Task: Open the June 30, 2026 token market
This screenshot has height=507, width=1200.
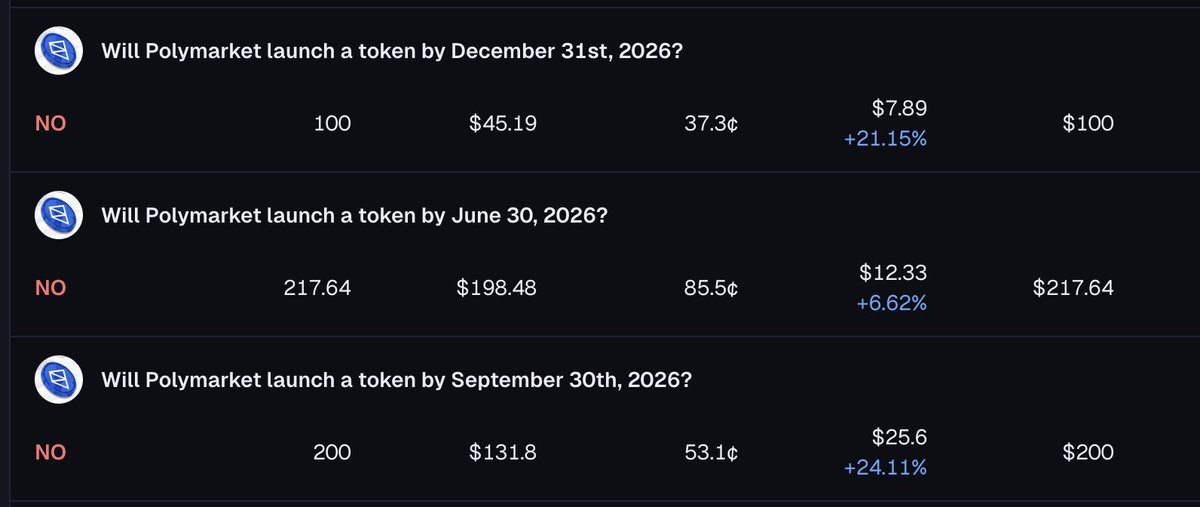Action: click(x=354, y=216)
